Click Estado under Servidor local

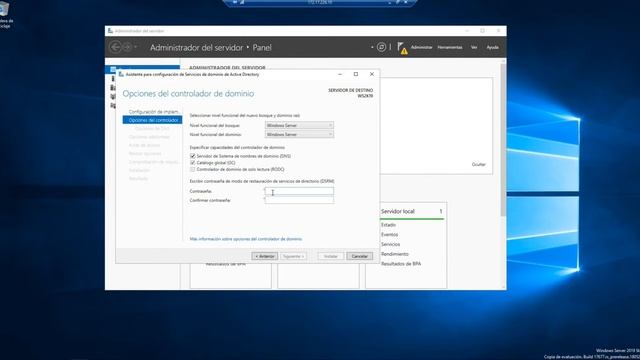[x=388, y=225]
